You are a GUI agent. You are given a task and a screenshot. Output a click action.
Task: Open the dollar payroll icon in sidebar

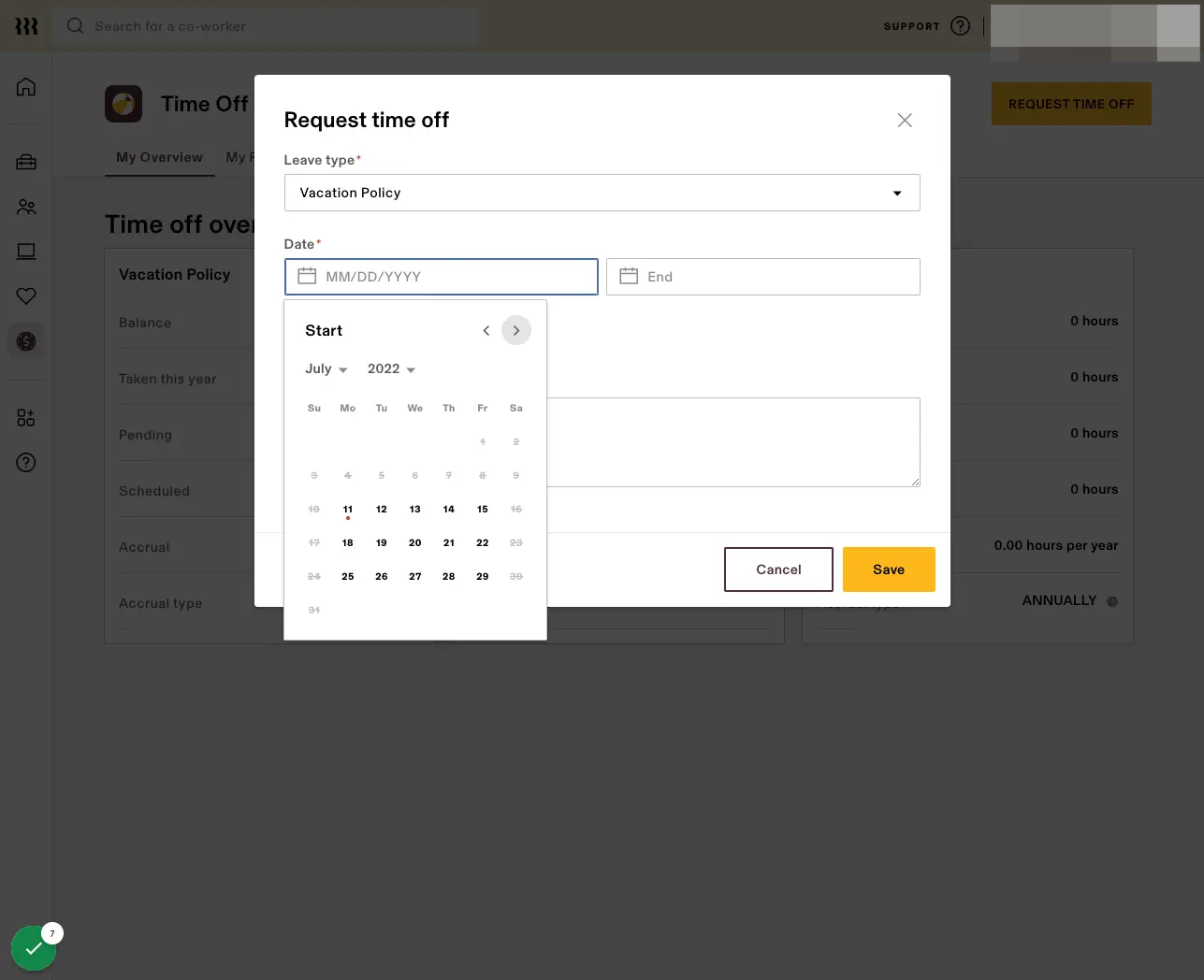[x=26, y=341]
